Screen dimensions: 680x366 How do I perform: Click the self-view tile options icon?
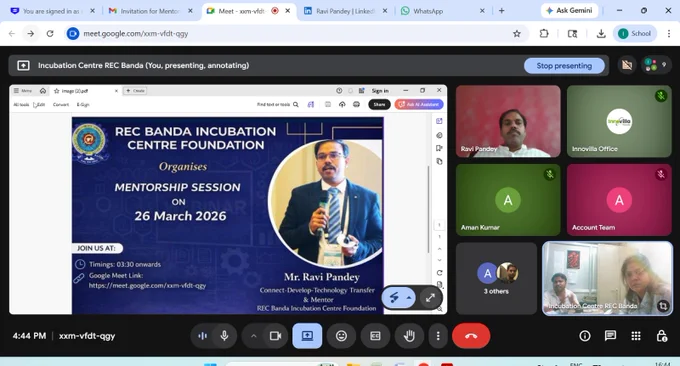click(x=663, y=306)
